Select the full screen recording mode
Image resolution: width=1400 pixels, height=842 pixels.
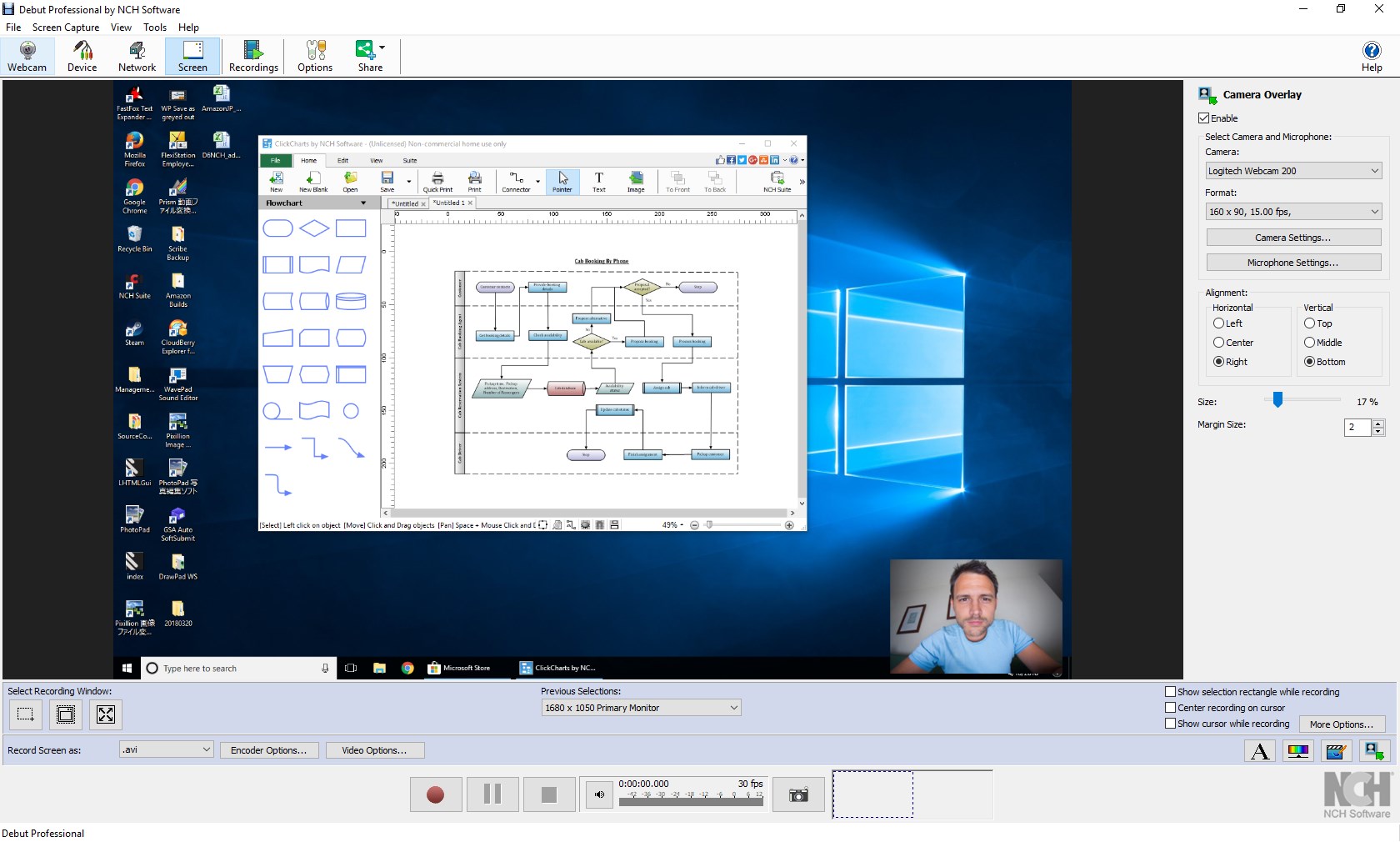(105, 714)
